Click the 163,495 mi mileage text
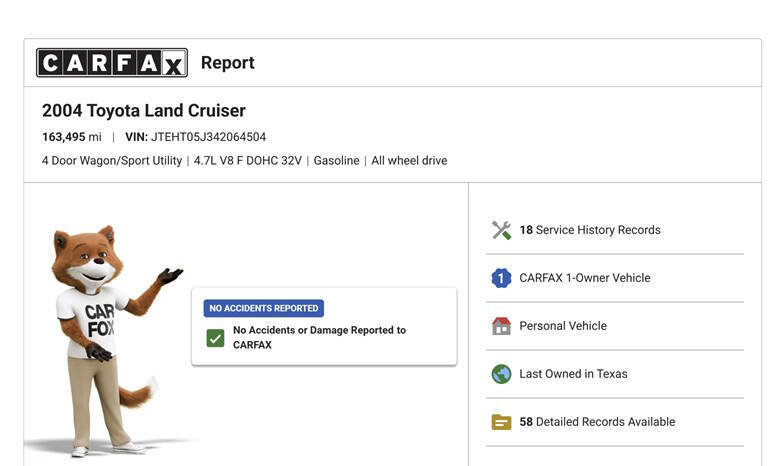The image size is (782, 466). click(72, 137)
